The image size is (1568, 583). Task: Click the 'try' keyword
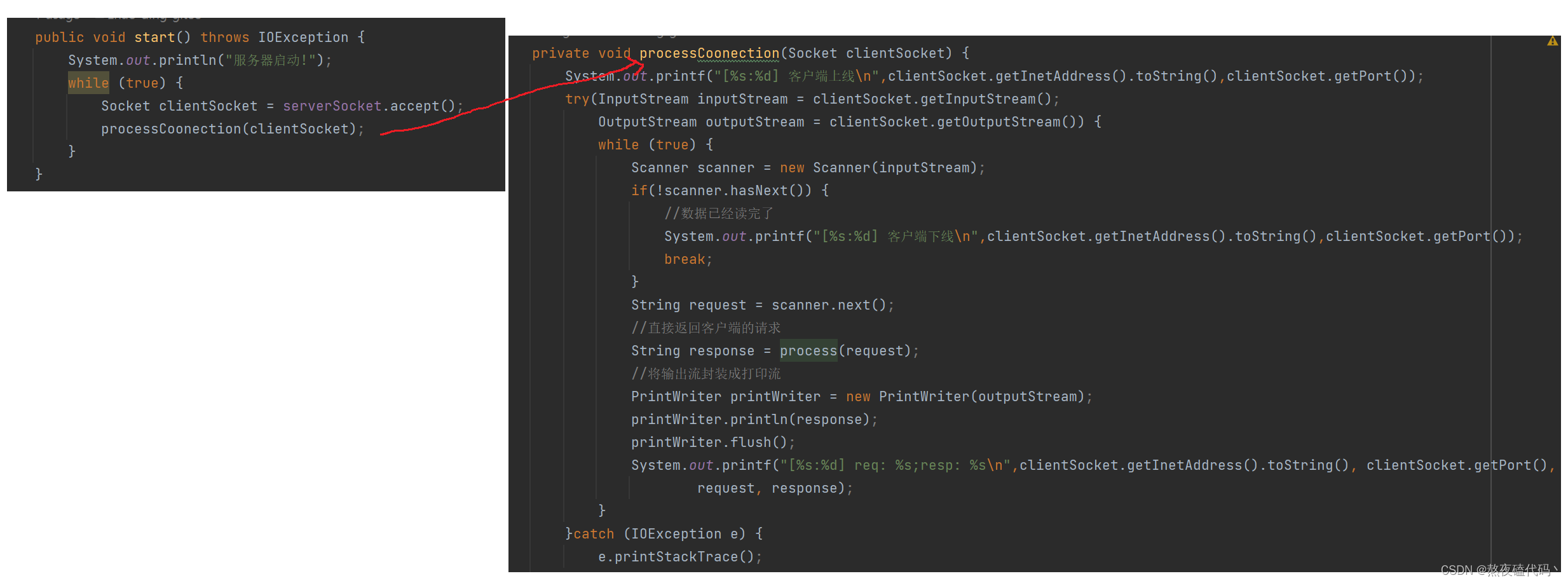pos(577,99)
